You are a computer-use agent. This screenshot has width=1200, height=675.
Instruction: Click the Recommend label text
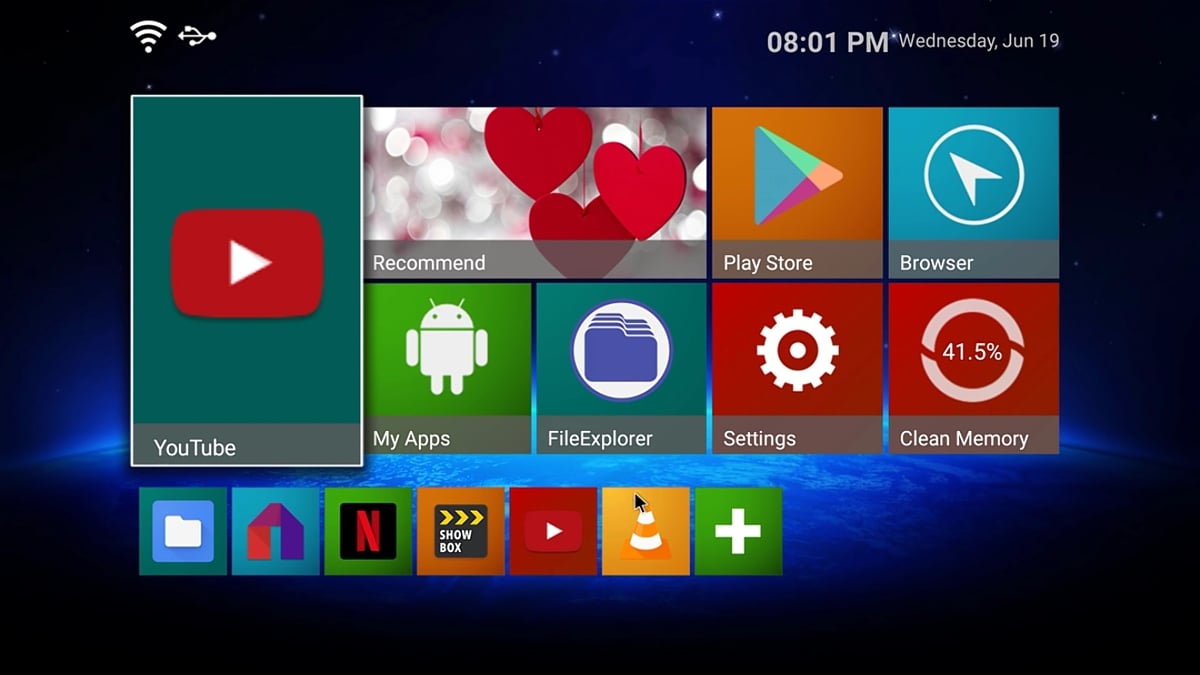(x=429, y=263)
